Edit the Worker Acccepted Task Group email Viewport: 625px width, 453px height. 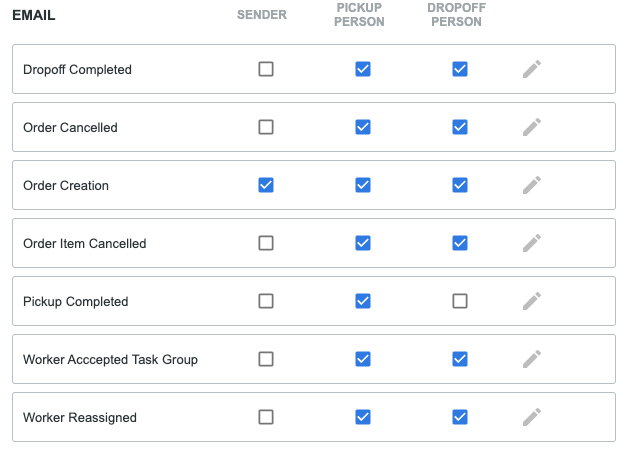click(532, 359)
